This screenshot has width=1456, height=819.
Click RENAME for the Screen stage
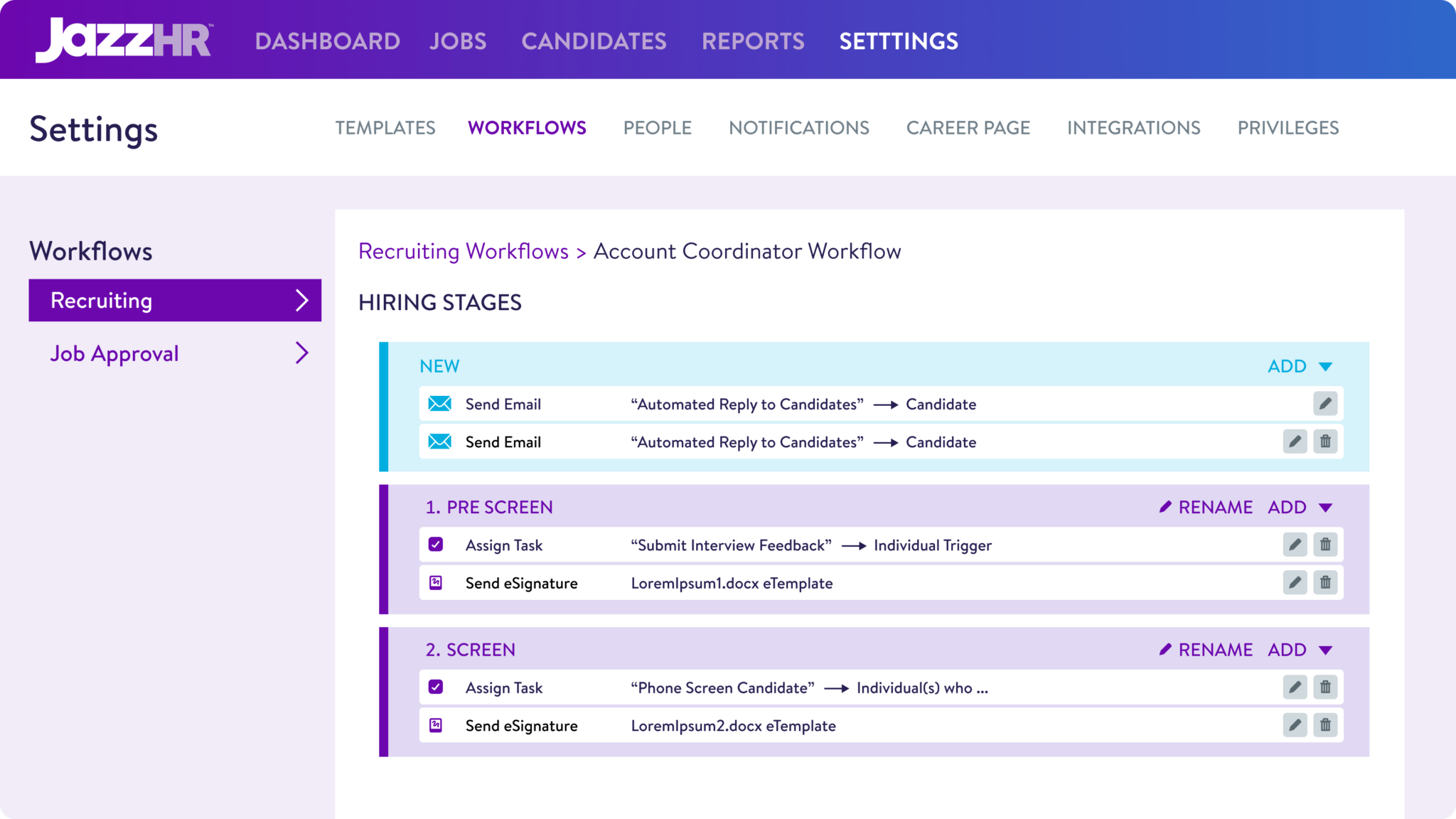point(1214,648)
